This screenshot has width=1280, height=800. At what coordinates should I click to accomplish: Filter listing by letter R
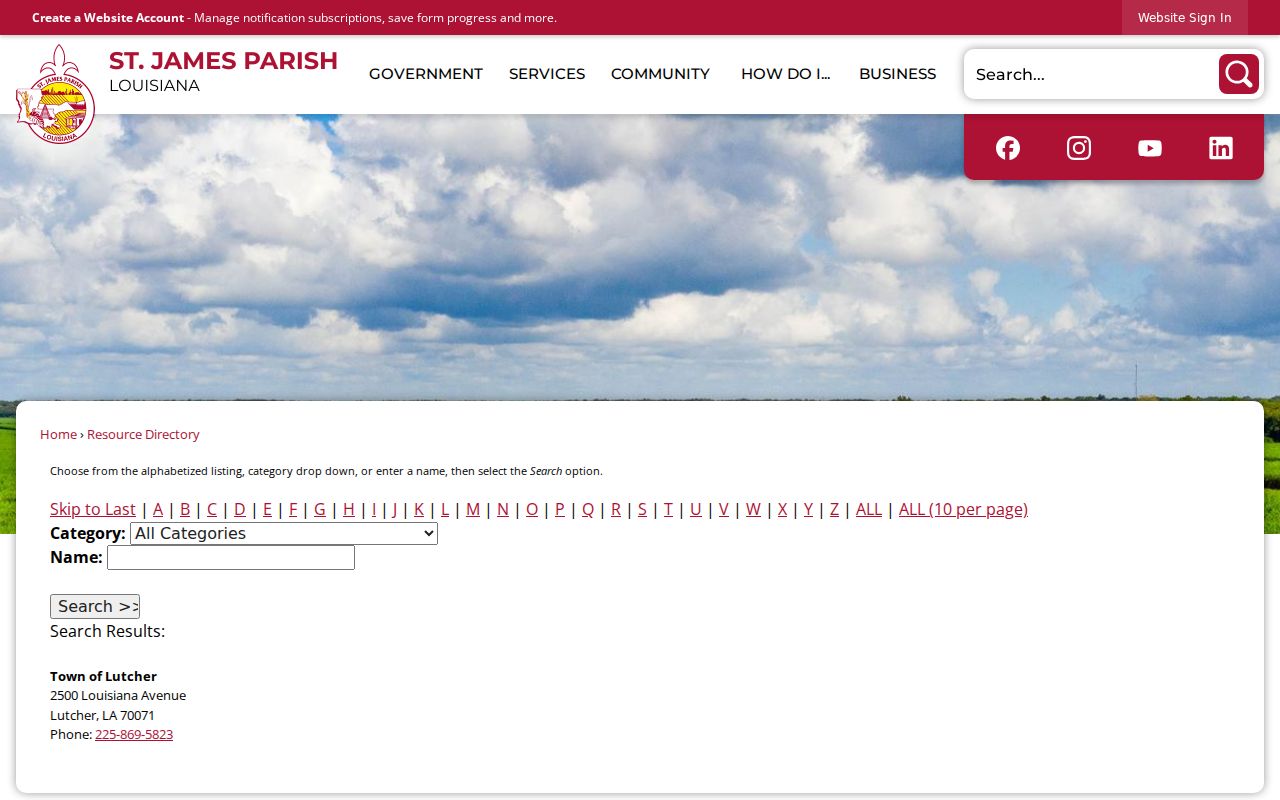(616, 510)
